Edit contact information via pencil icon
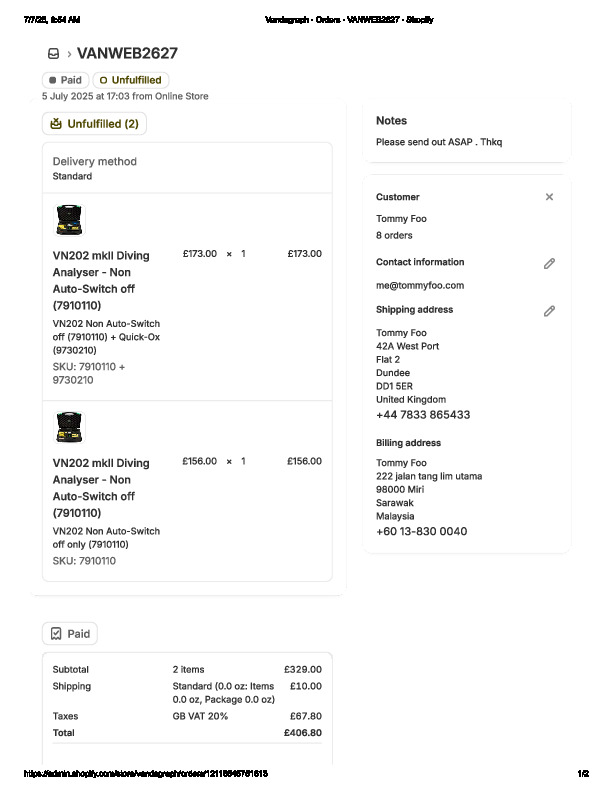The height and width of the screenshot is (792, 612). (x=549, y=263)
